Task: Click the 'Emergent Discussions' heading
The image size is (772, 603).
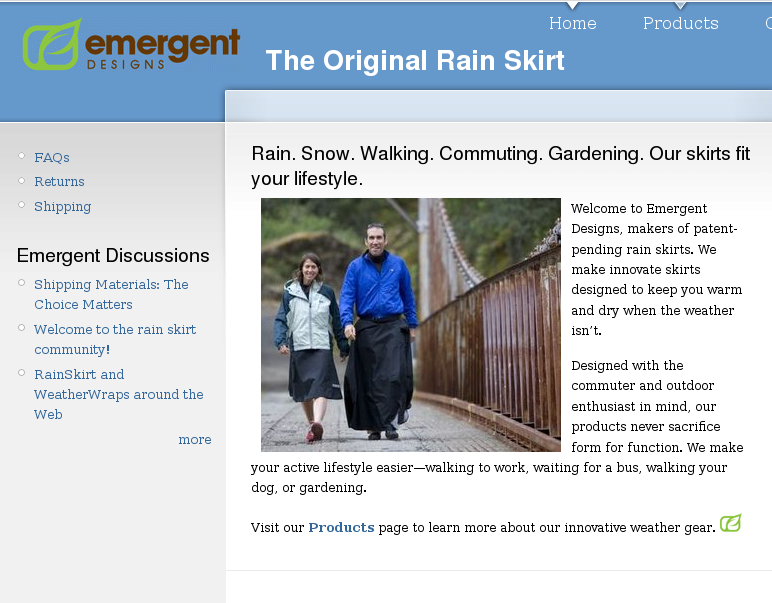Action: point(113,255)
